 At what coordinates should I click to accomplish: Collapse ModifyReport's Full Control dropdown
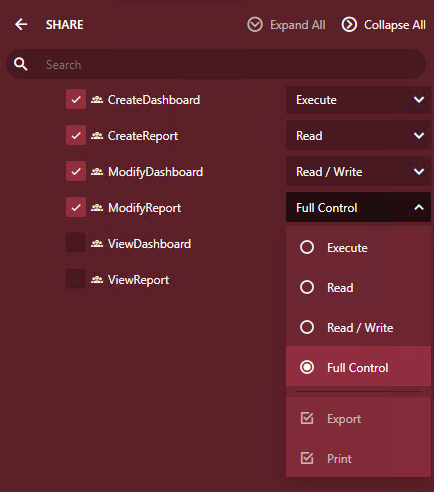(358, 208)
